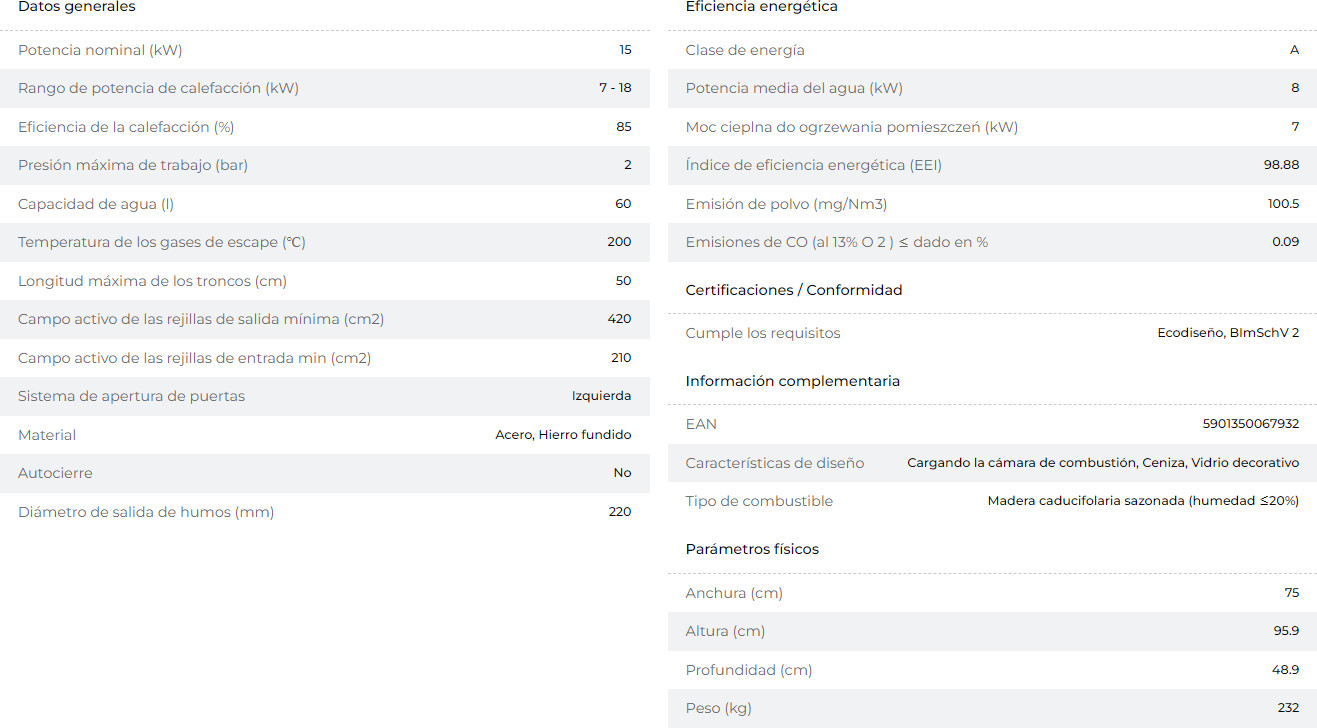Click the Datos generales section heading

(x=77, y=7)
